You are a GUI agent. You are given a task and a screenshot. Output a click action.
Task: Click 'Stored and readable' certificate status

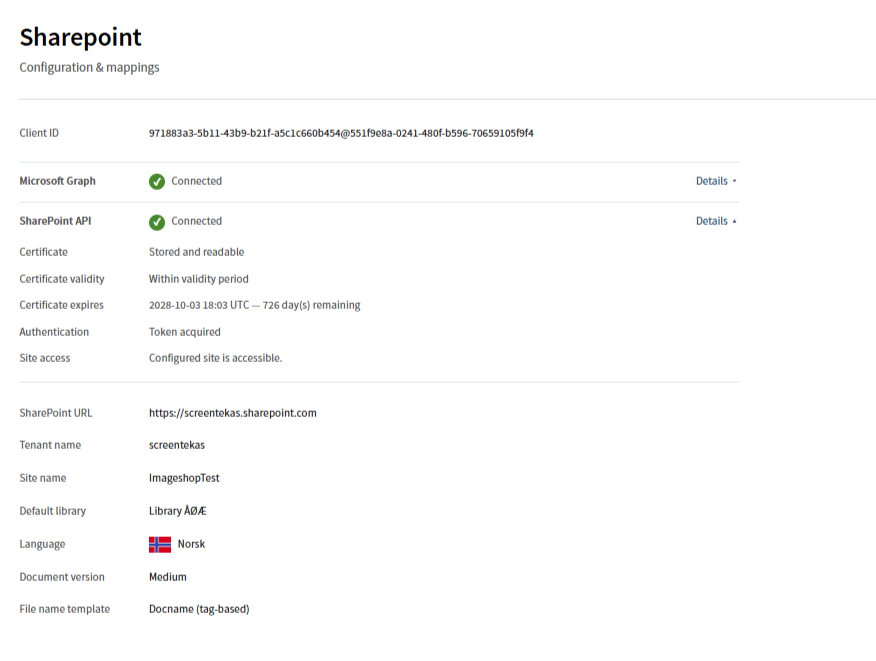(x=197, y=252)
